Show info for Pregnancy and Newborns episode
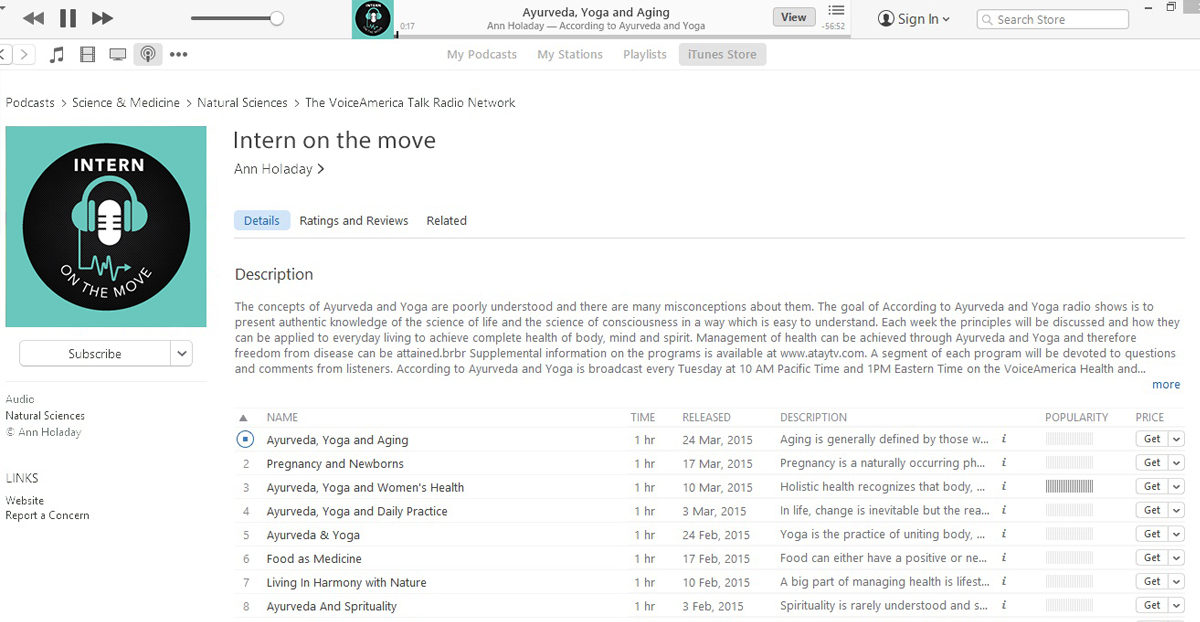Viewport: 1200px width, 622px height. [x=1003, y=462]
